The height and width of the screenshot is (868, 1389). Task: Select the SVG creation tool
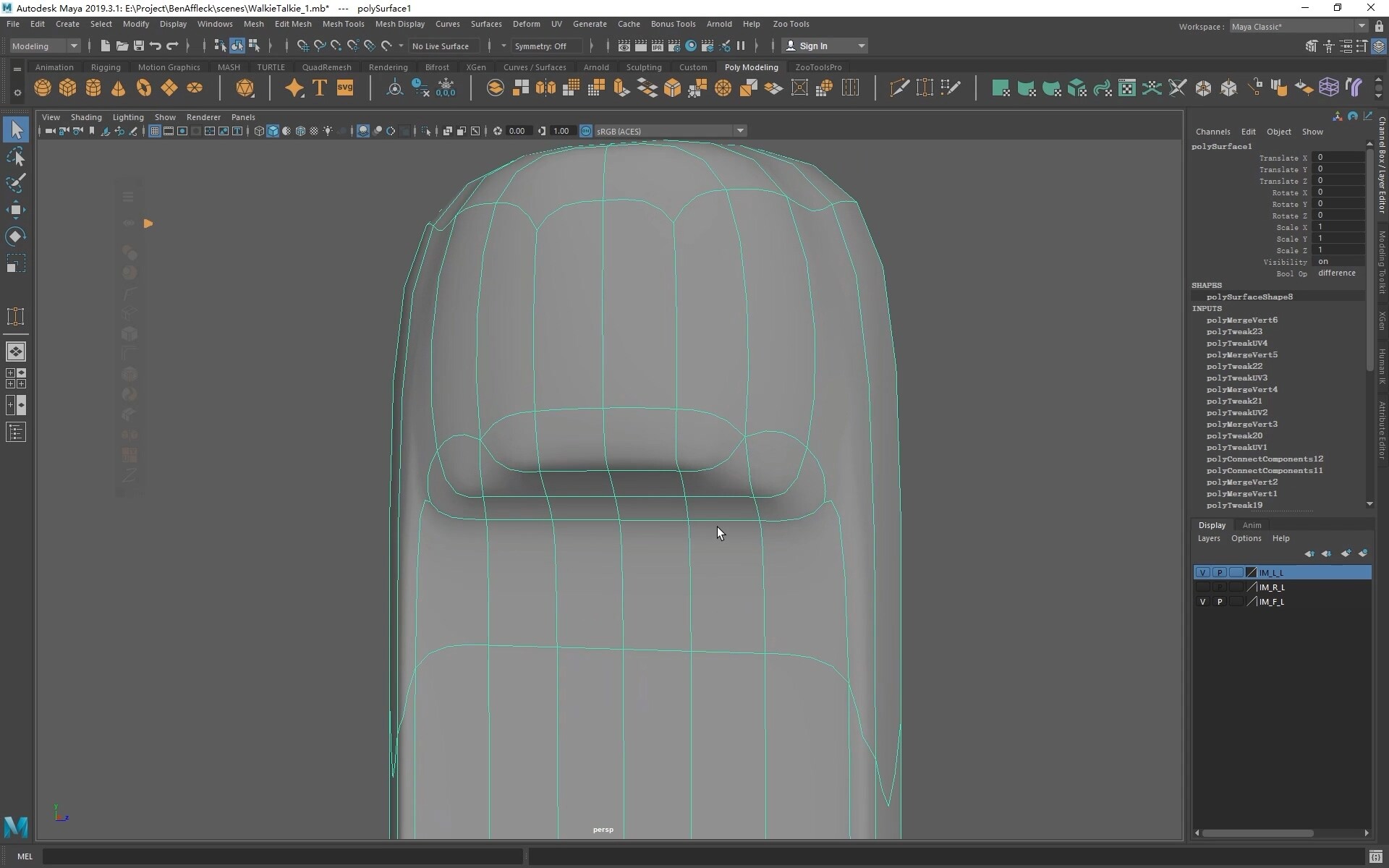(x=345, y=88)
